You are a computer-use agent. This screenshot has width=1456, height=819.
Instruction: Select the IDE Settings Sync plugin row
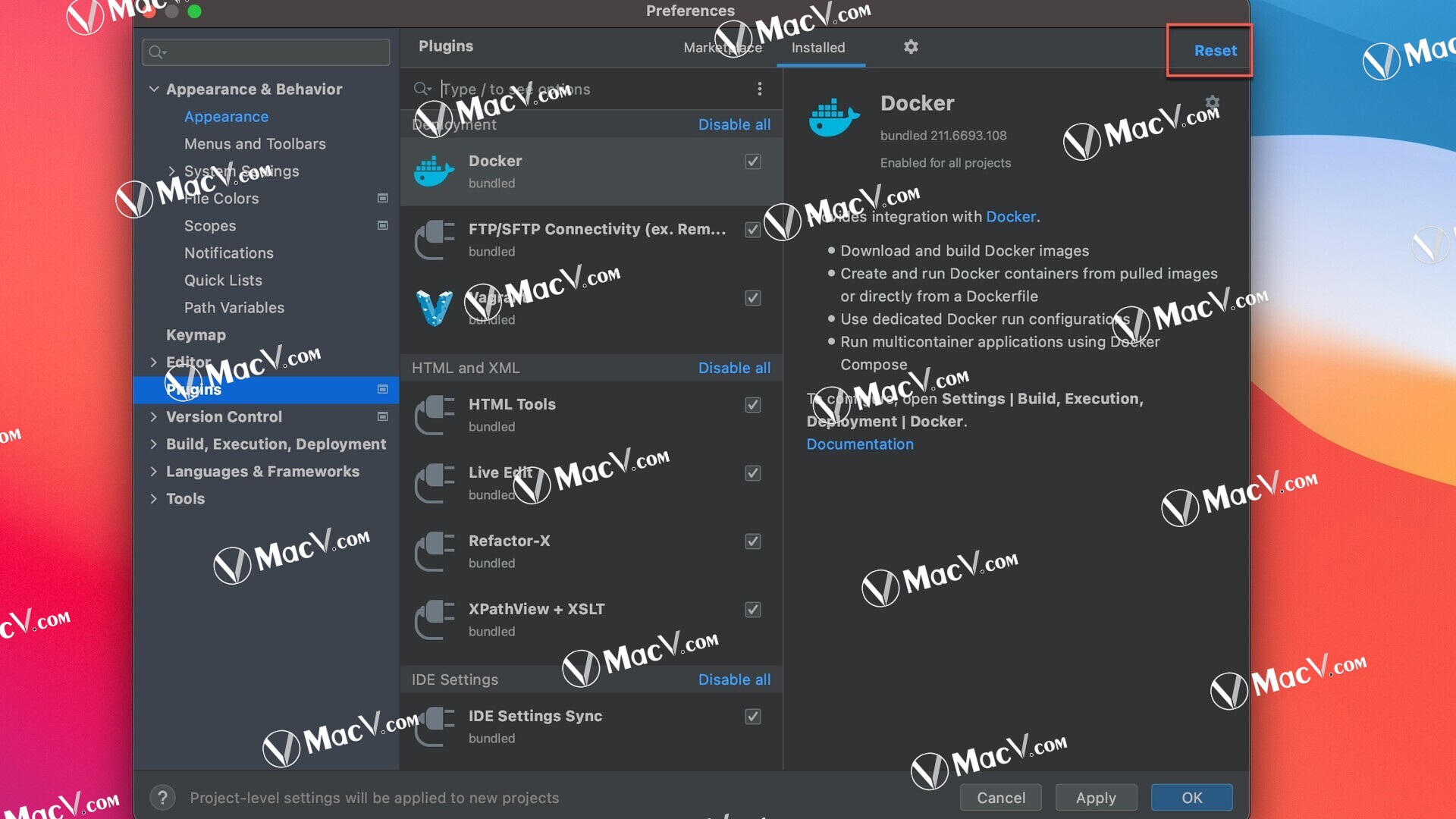coord(591,726)
